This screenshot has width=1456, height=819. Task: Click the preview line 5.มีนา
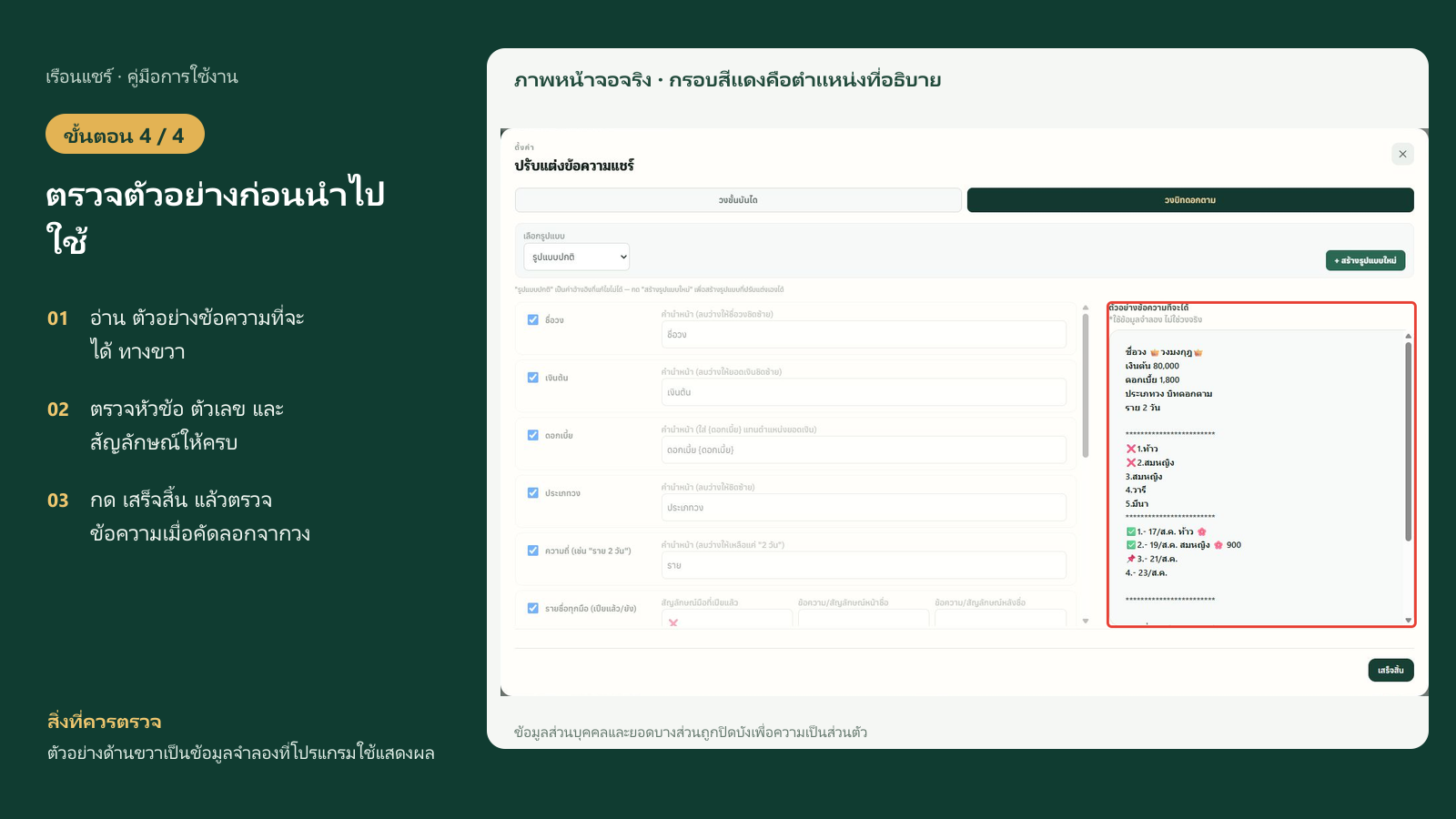tap(1137, 504)
